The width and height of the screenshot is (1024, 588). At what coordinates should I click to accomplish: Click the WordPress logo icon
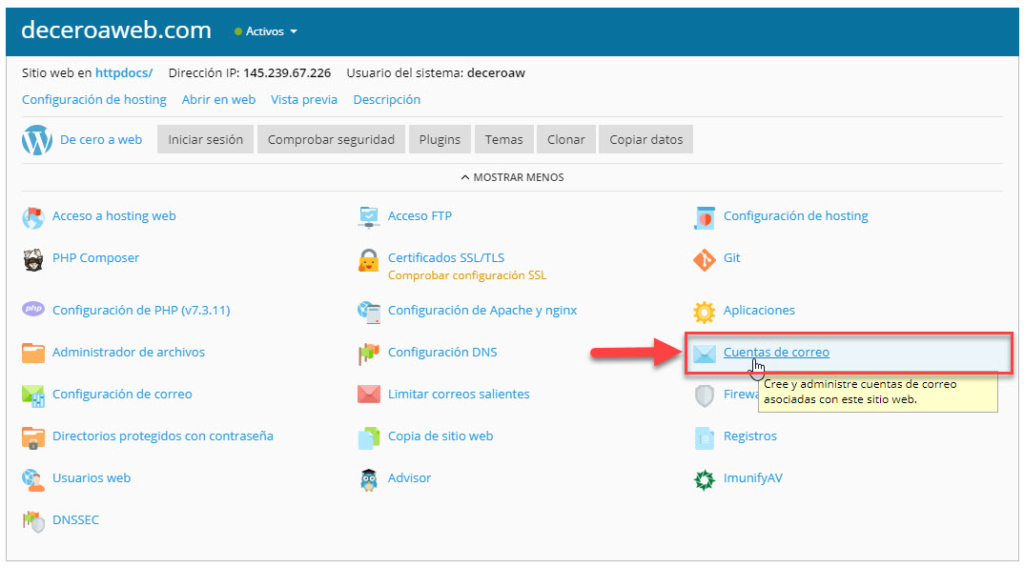[x=37, y=140]
